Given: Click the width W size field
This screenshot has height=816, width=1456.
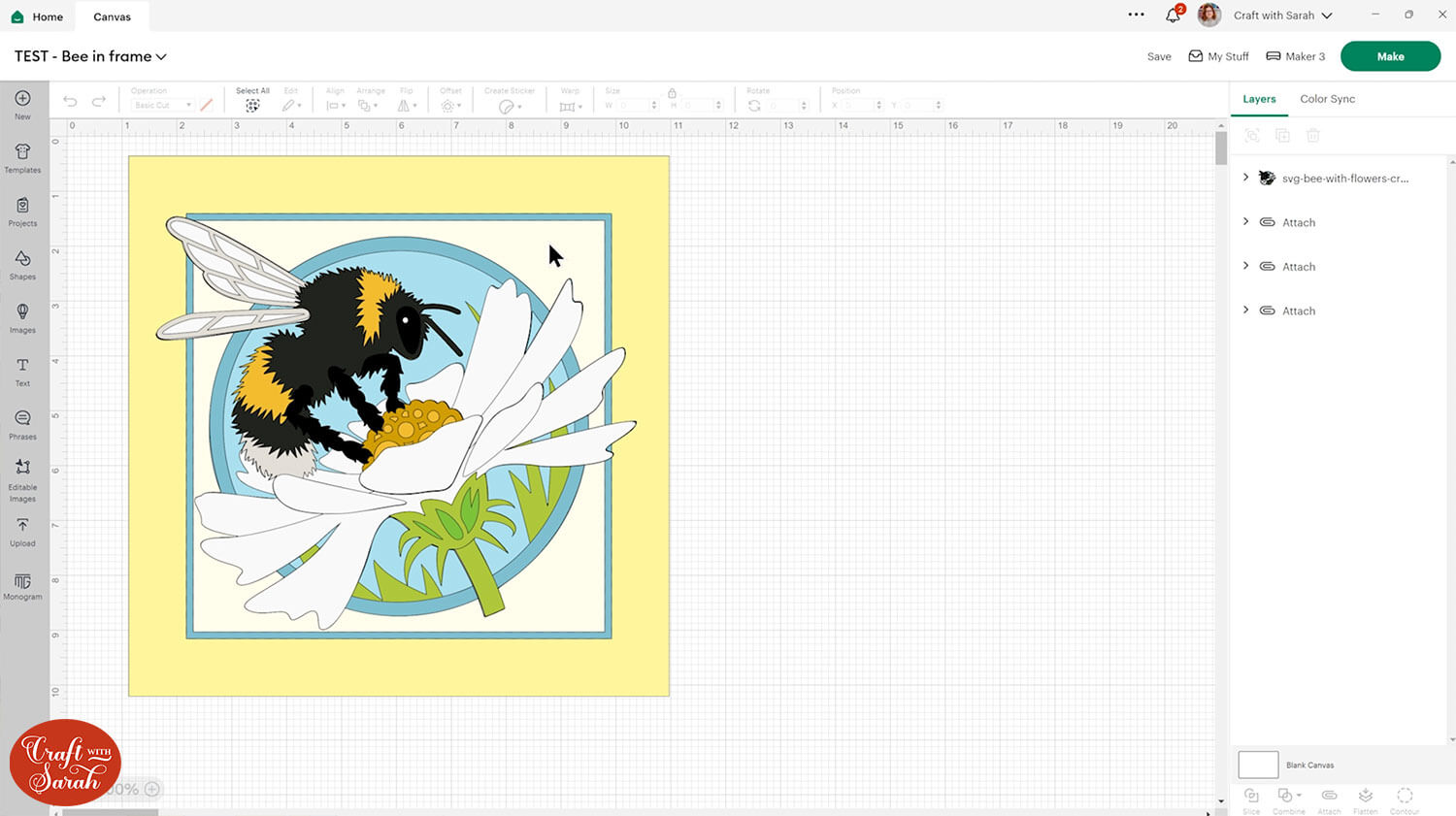Looking at the screenshot, I should coord(637,106).
